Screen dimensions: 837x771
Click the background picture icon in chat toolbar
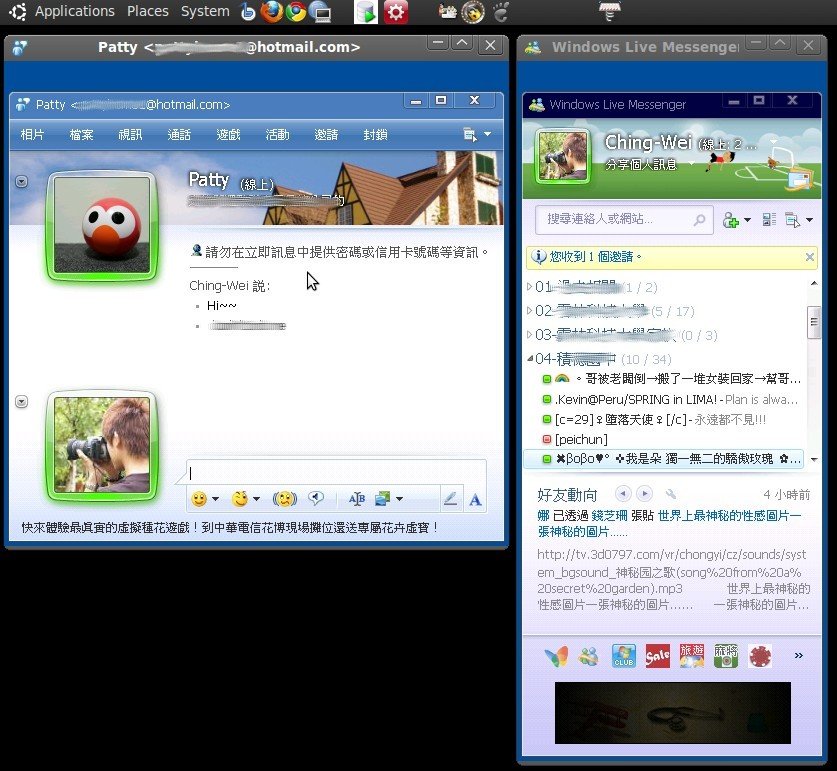click(x=382, y=499)
